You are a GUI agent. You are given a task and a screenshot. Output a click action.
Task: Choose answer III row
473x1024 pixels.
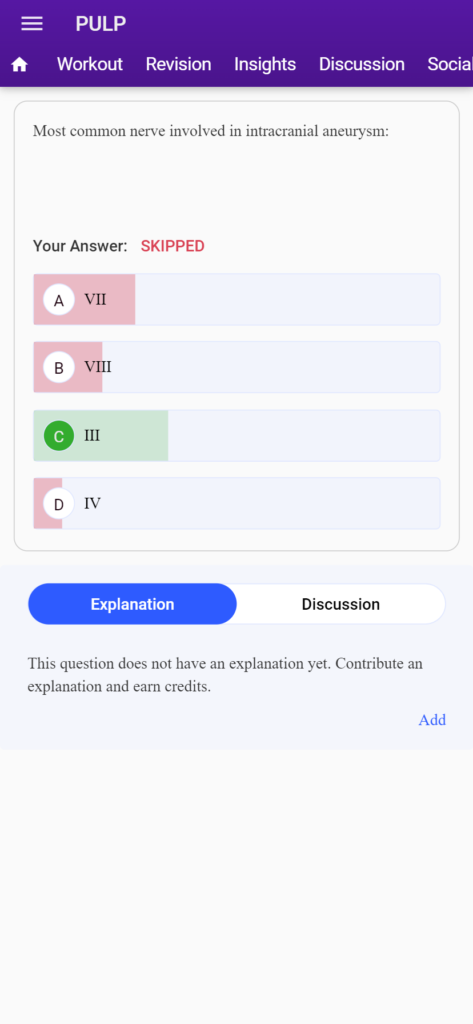coord(236,436)
